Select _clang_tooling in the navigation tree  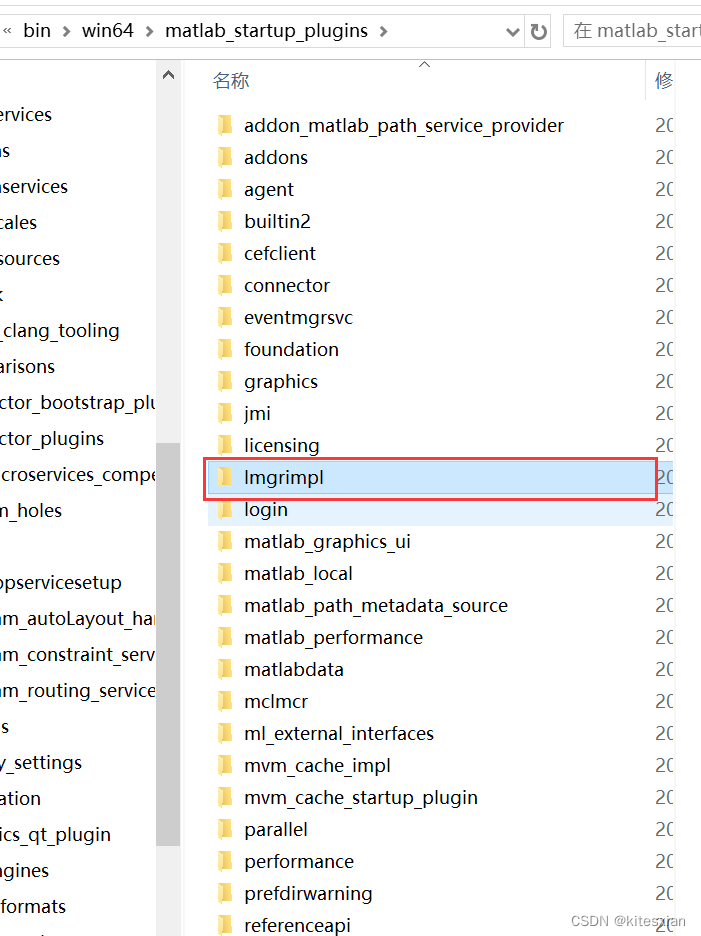coord(60,331)
